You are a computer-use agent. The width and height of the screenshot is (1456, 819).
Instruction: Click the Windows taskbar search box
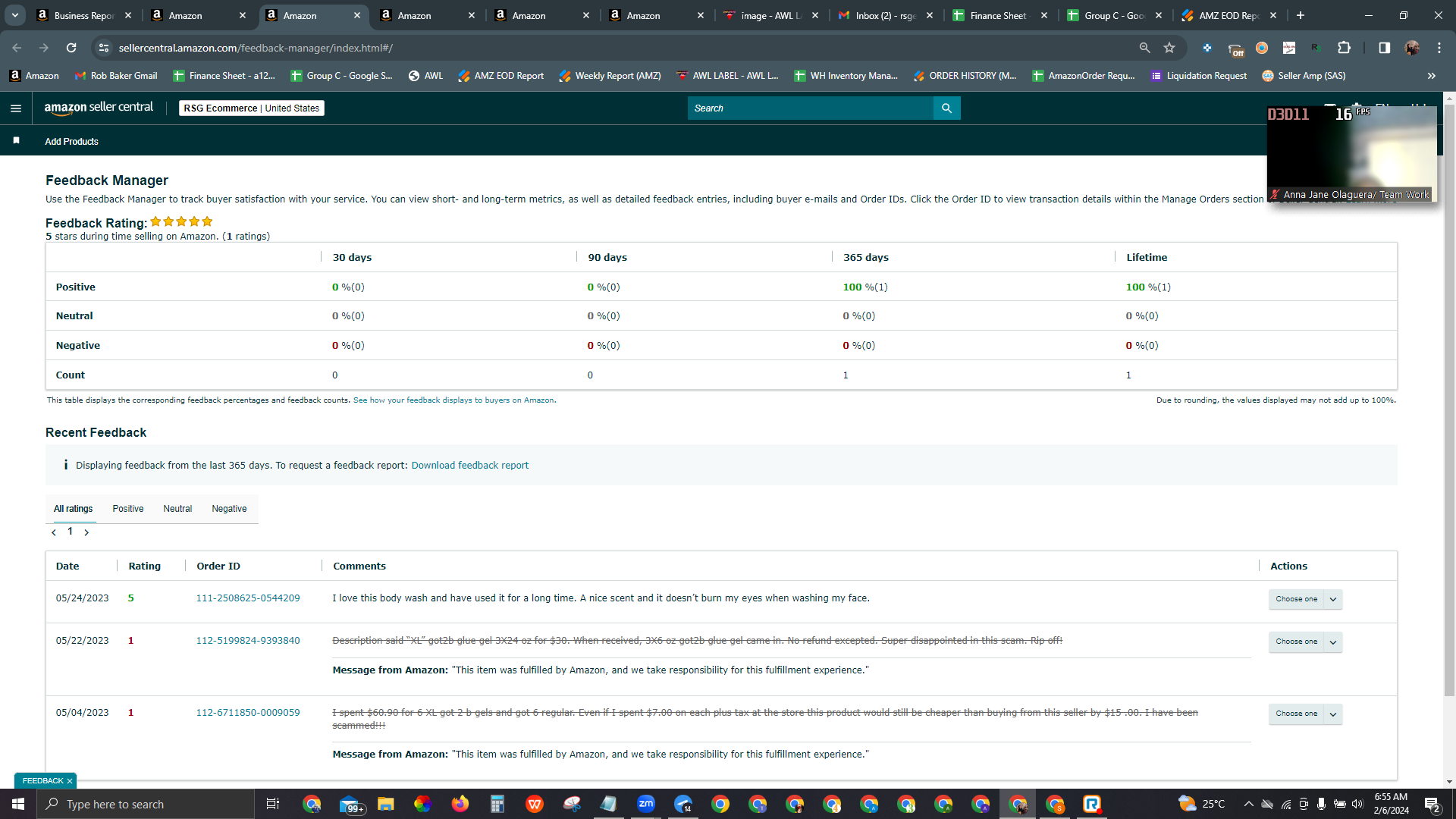pyautogui.click(x=146, y=804)
